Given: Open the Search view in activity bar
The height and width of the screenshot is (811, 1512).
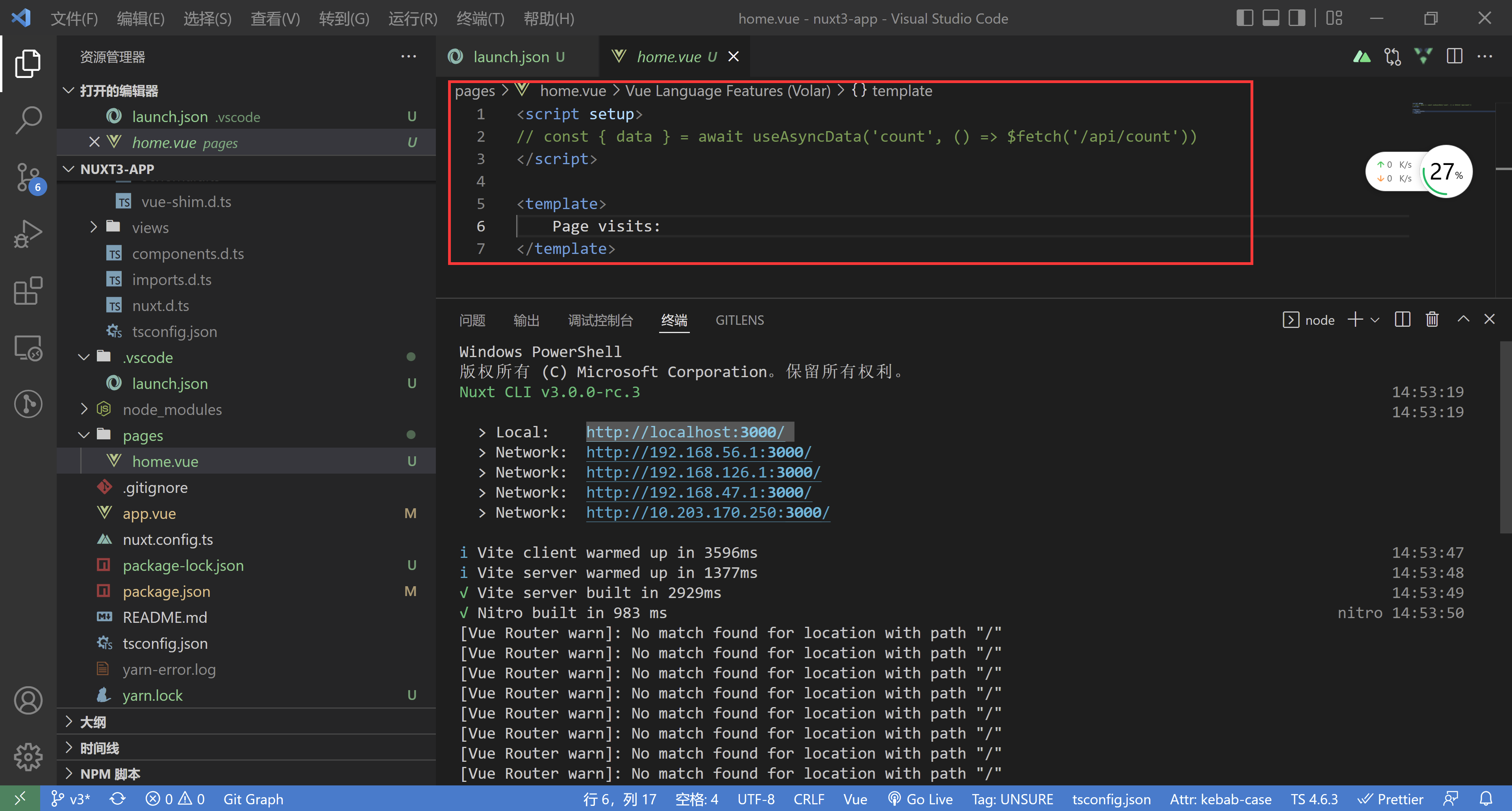Looking at the screenshot, I should 28,120.
